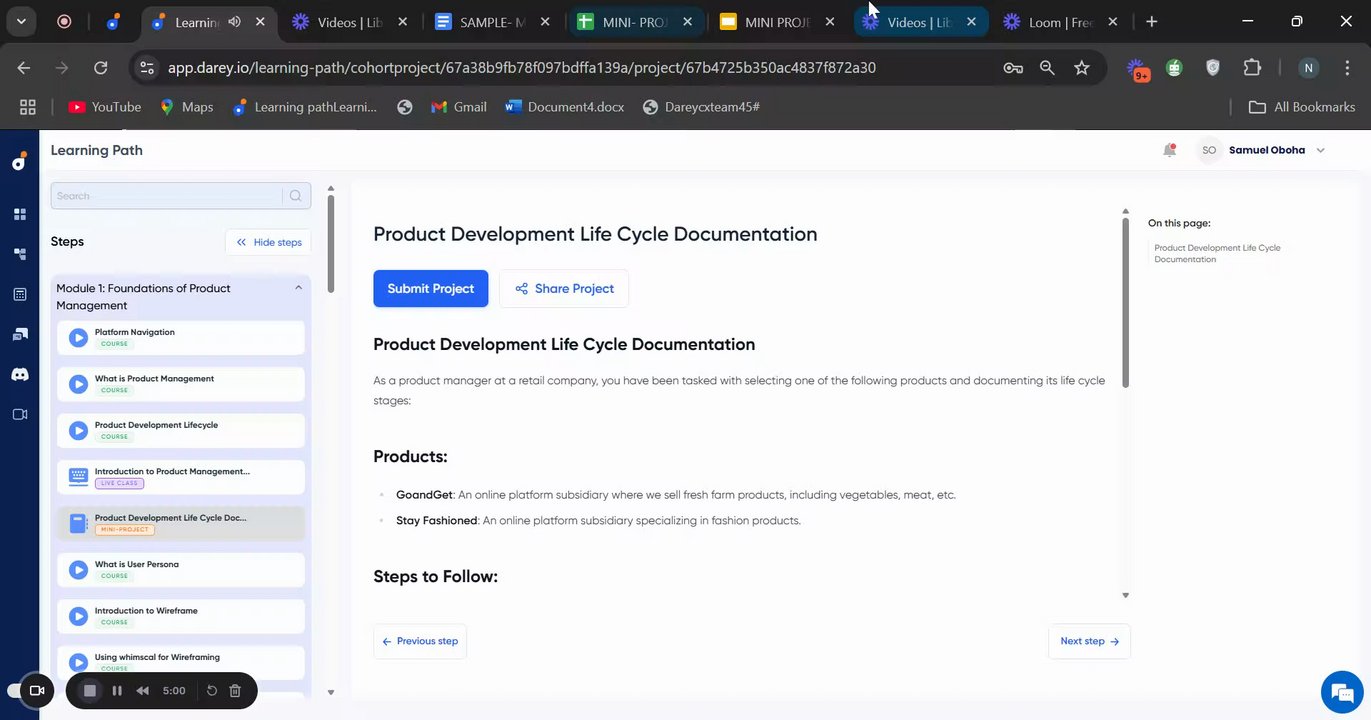Image resolution: width=1371 pixels, height=720 pixels.
Task: Bookmark this page with the star icon
Action: [1081, 68]
